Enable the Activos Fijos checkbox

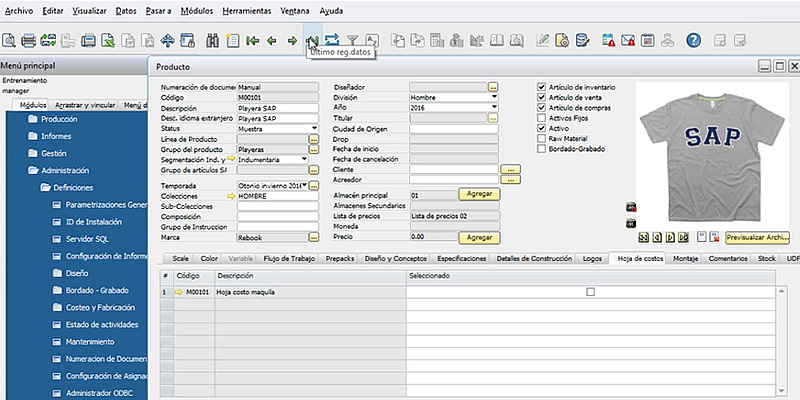(x=542, y=118)
